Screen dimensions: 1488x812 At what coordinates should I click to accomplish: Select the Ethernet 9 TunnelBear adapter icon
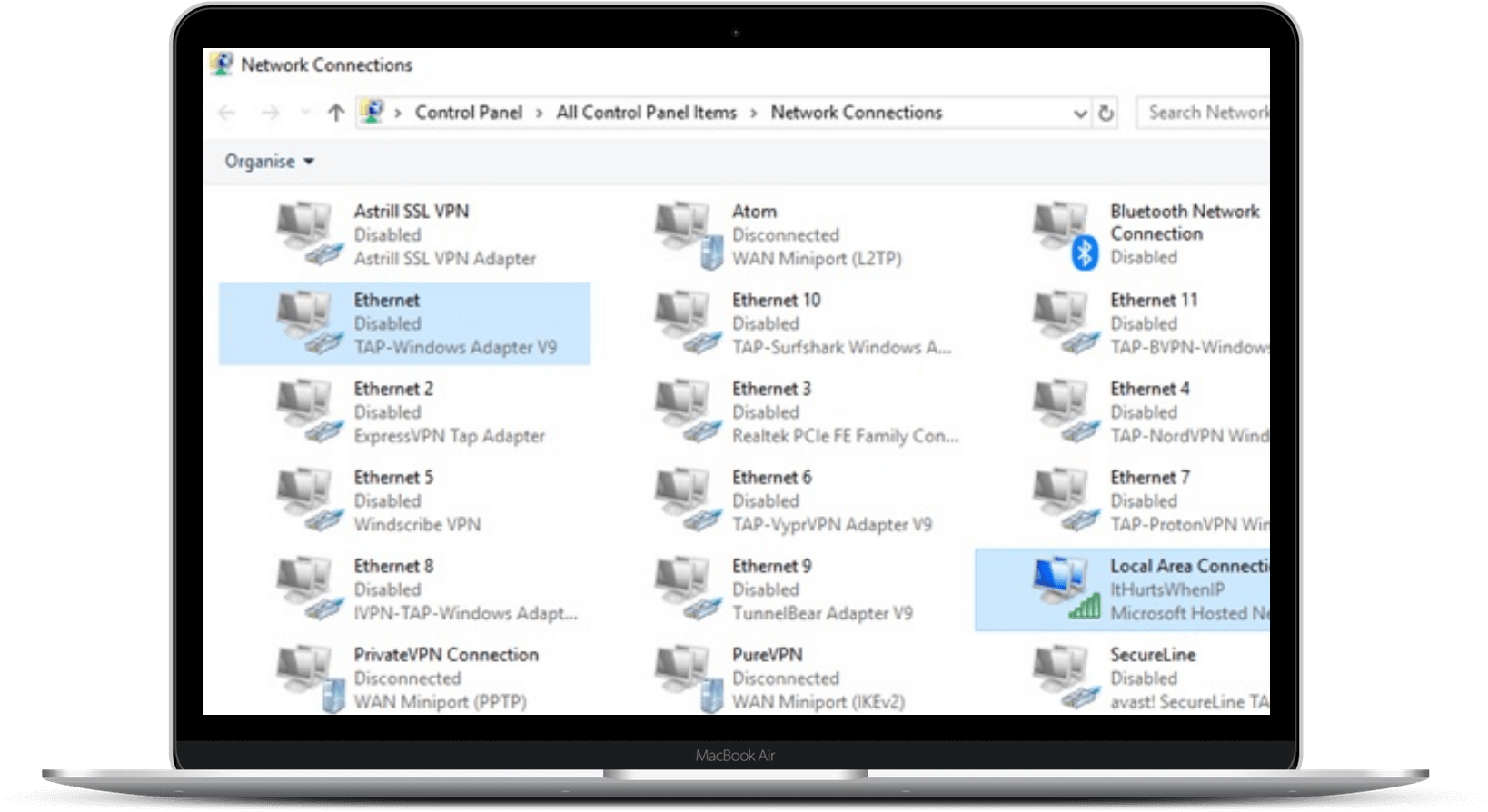[x=687, y=589]
